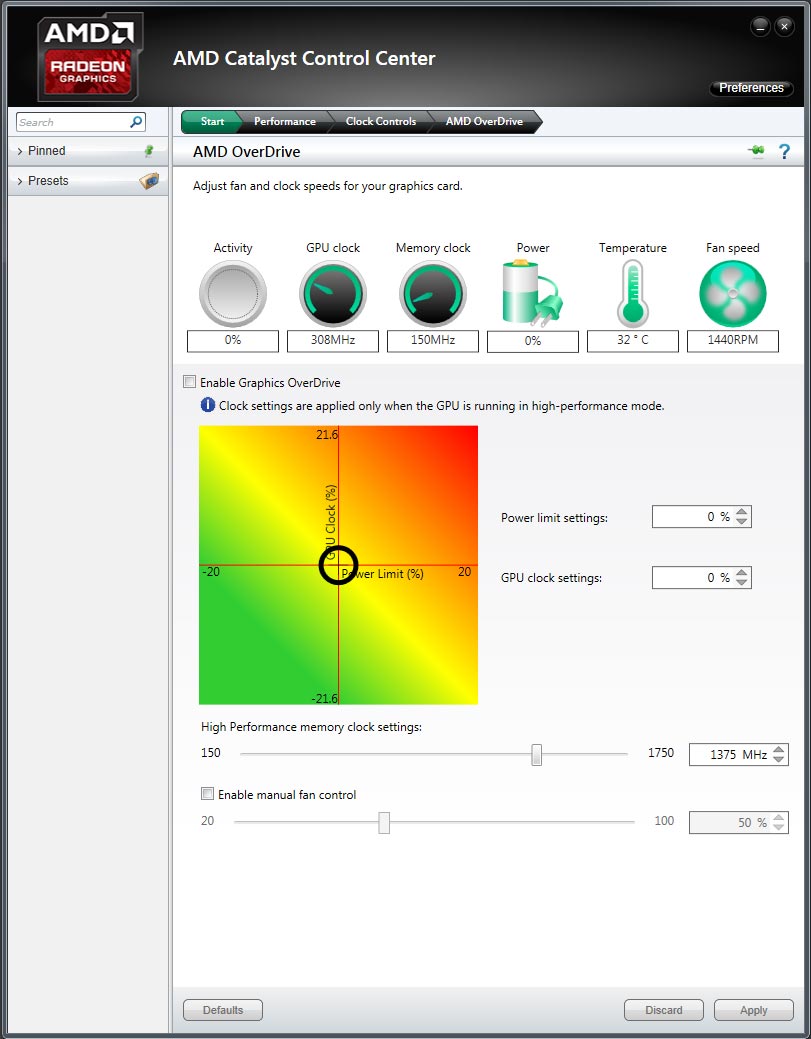811x1039 pixels.
Task: Decrease memory clock MHz with down arrow
Action: tap(779, 759)
